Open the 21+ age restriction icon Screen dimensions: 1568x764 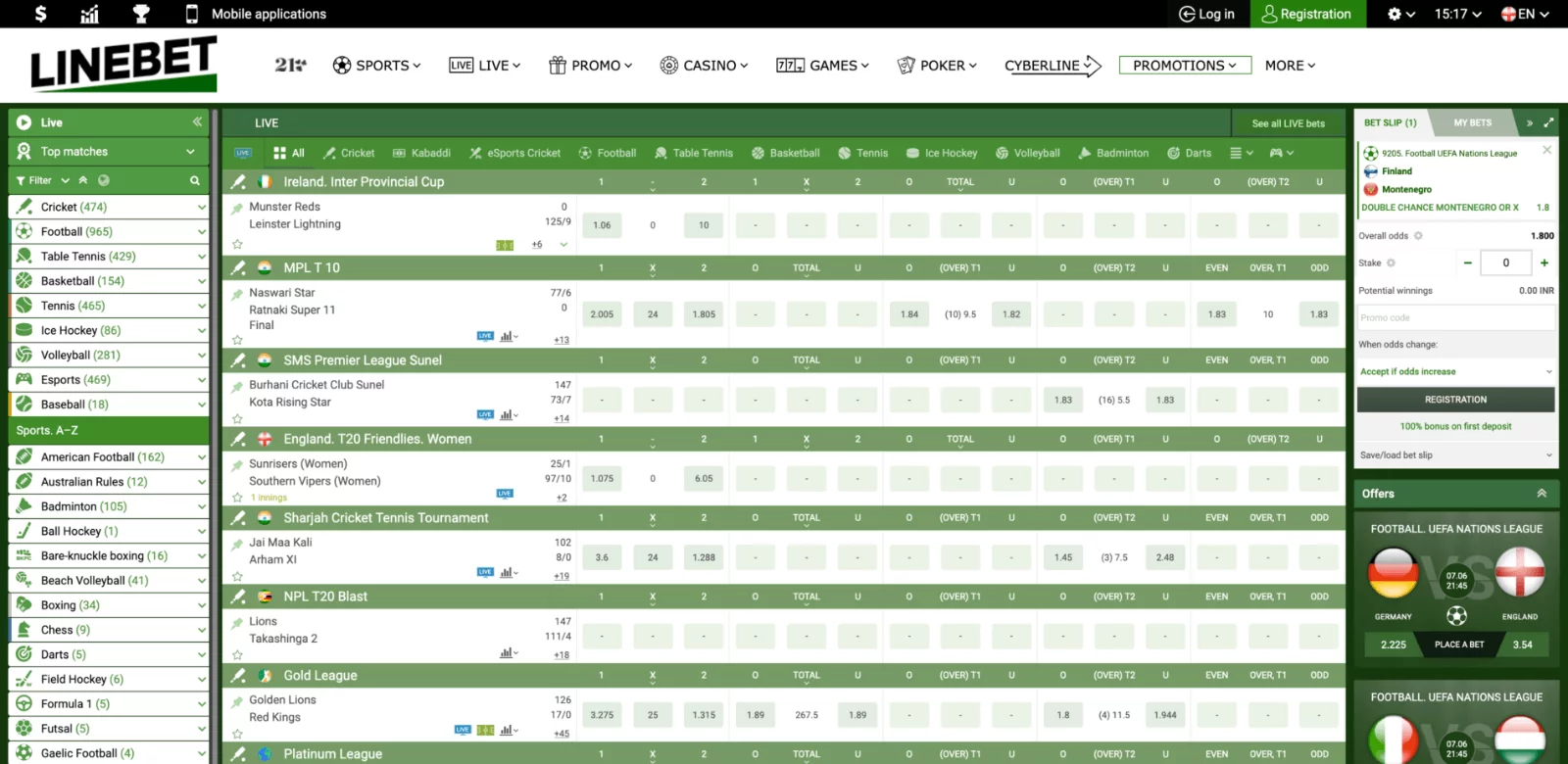click(290, 65)
